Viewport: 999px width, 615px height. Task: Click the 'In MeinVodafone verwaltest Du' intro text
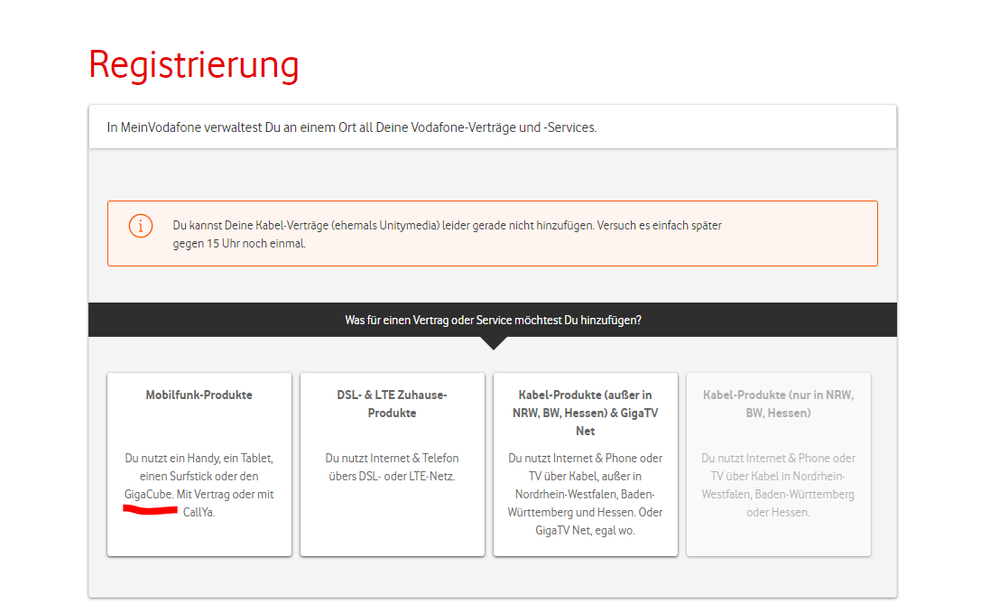(352, 127)
